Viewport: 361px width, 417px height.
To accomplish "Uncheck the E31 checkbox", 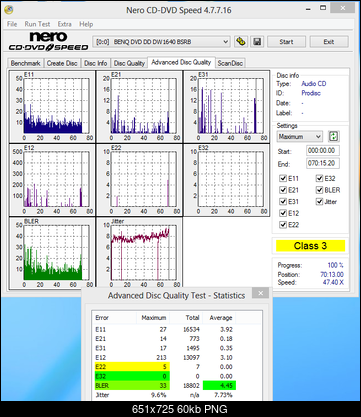I will pyautogui.click(x=283, y=202).
